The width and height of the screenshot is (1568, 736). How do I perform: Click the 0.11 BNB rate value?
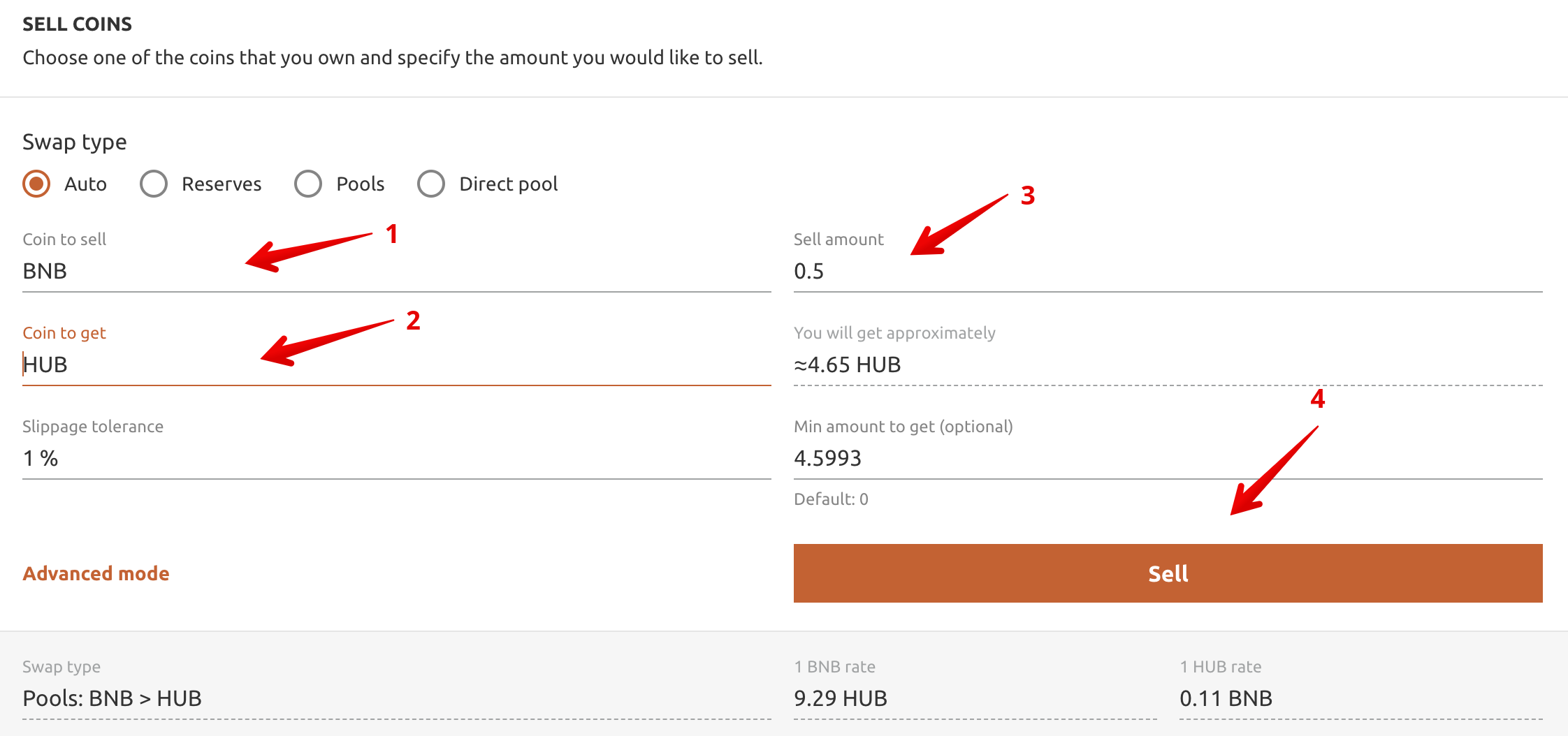click(x=1226, y=698)
